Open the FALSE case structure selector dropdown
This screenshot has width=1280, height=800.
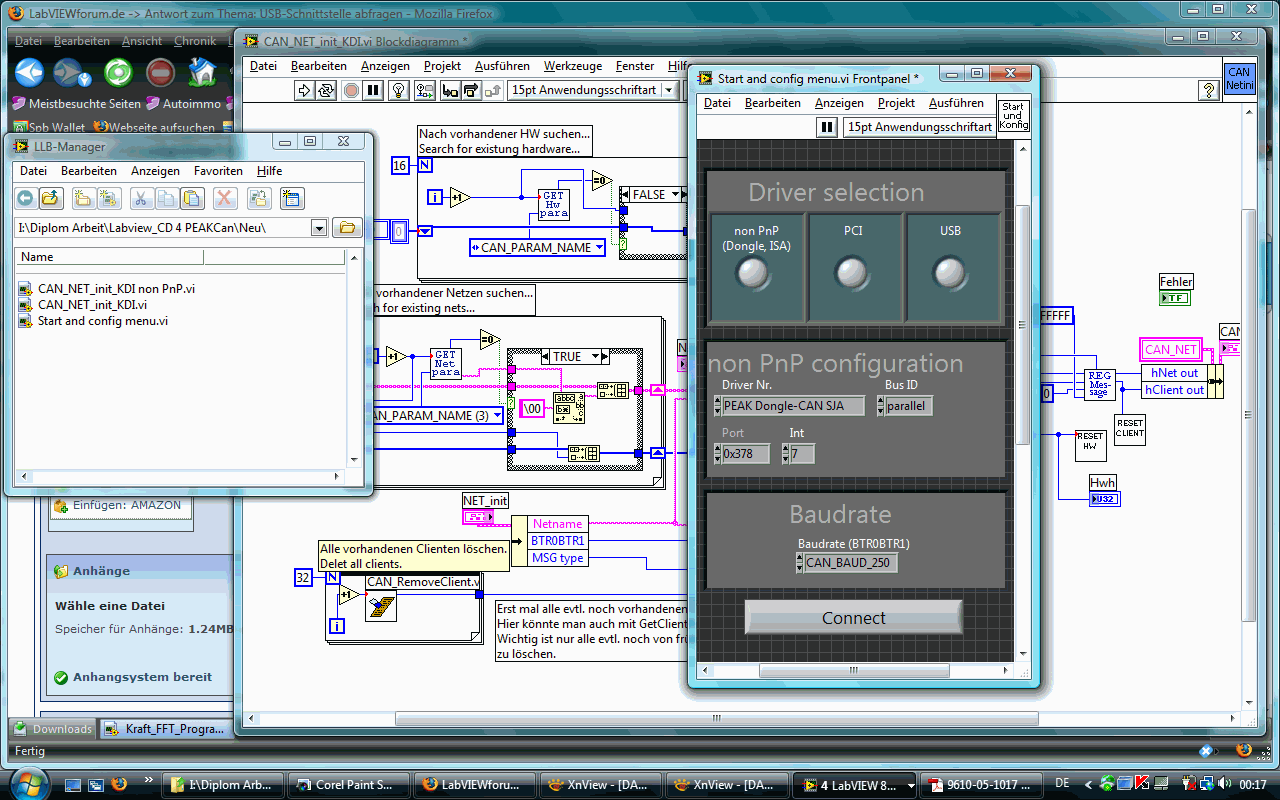click(x=676, y=195)
